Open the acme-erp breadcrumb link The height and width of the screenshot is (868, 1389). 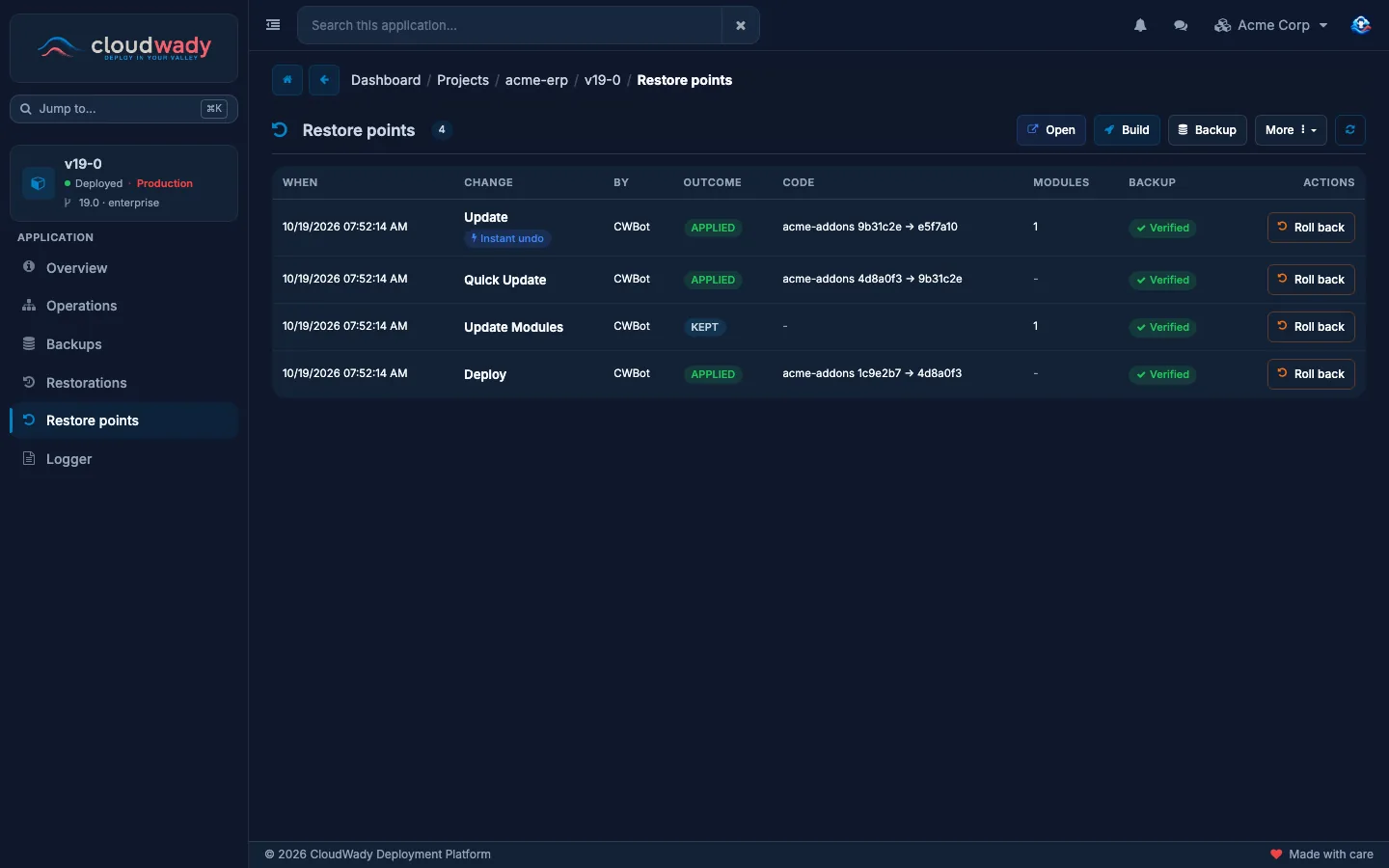[536, 80]
